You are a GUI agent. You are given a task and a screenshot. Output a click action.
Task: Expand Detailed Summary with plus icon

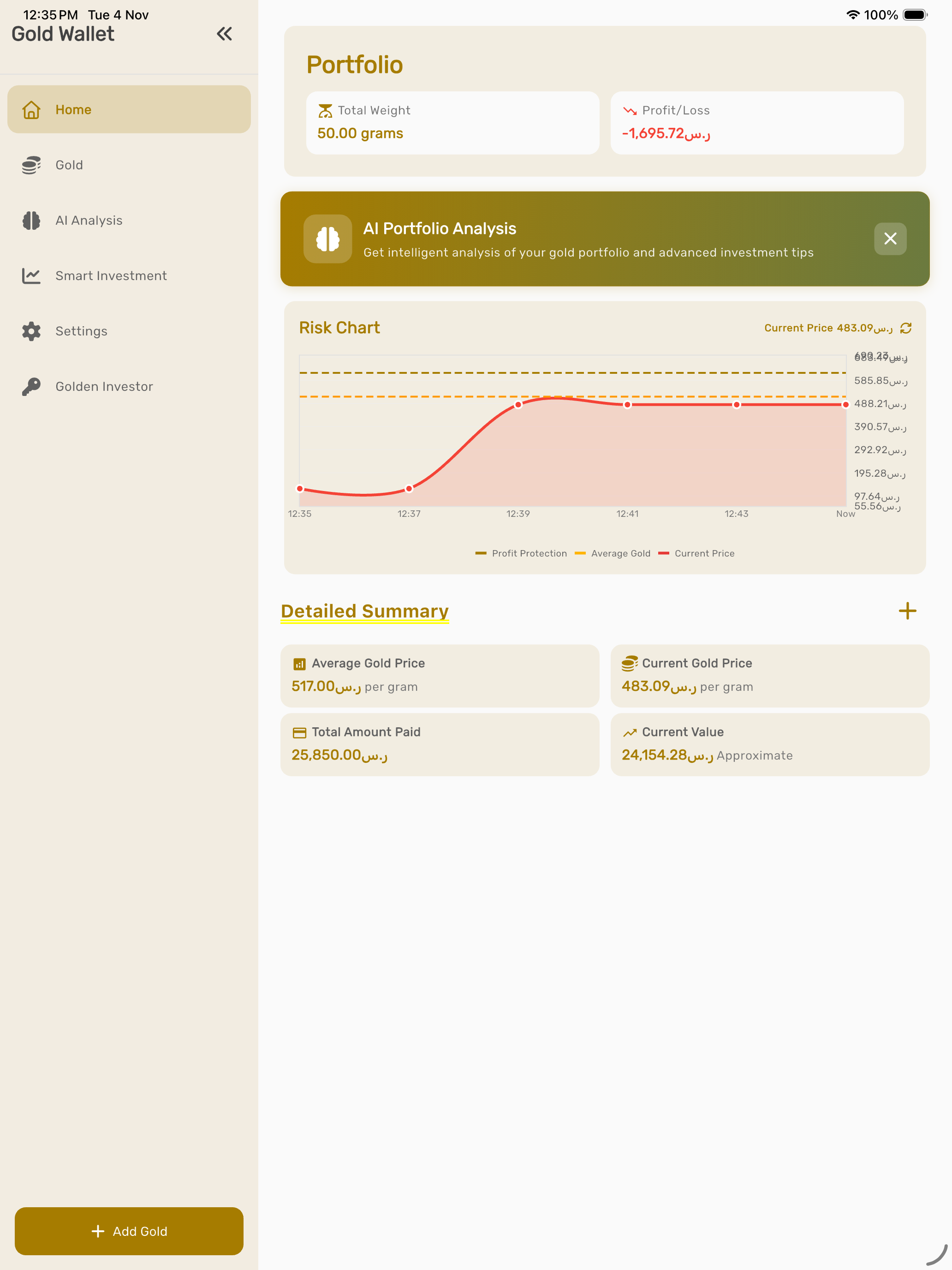point(907,611)
